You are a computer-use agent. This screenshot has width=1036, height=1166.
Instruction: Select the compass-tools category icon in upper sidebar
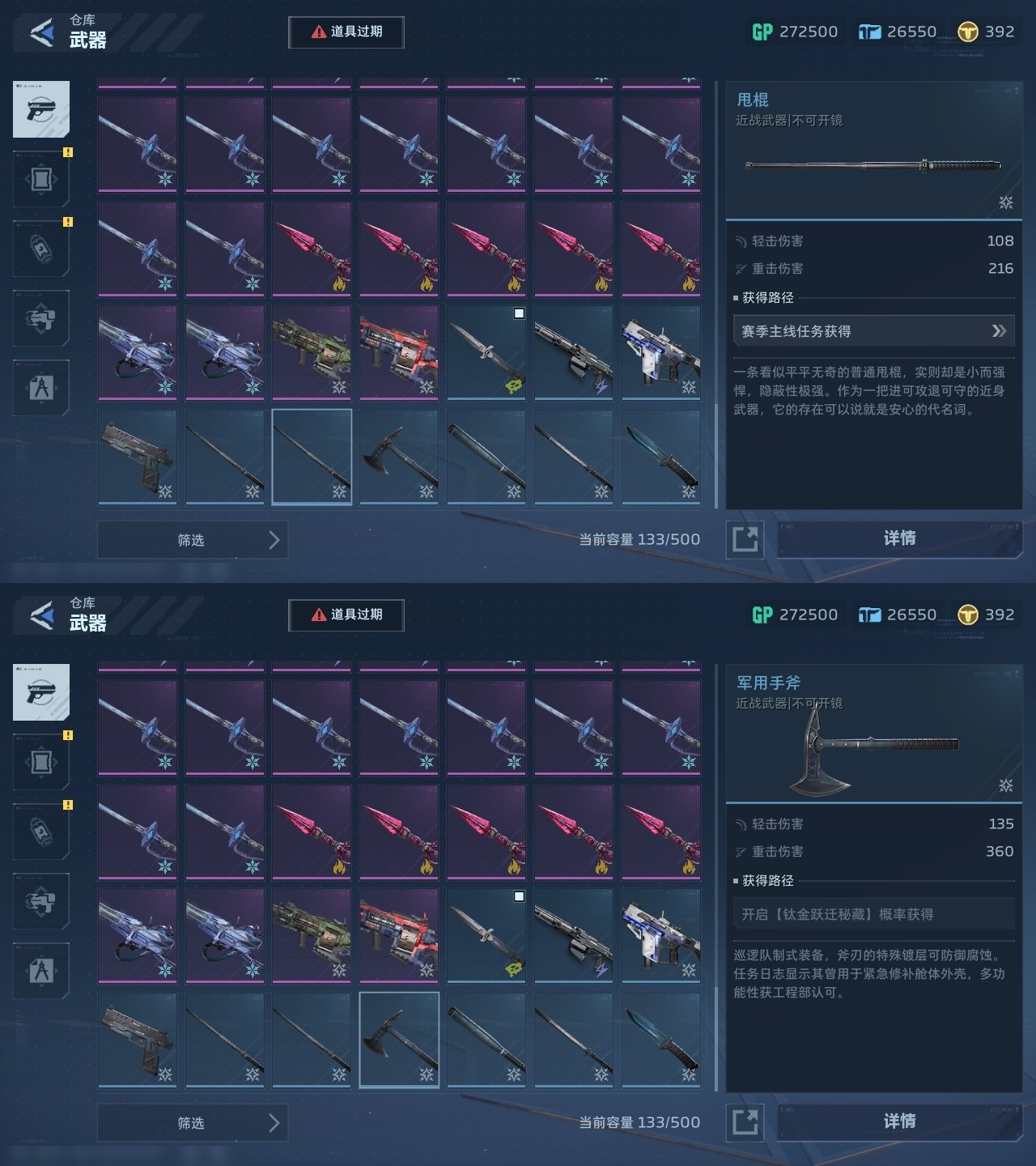coord(41,388)
